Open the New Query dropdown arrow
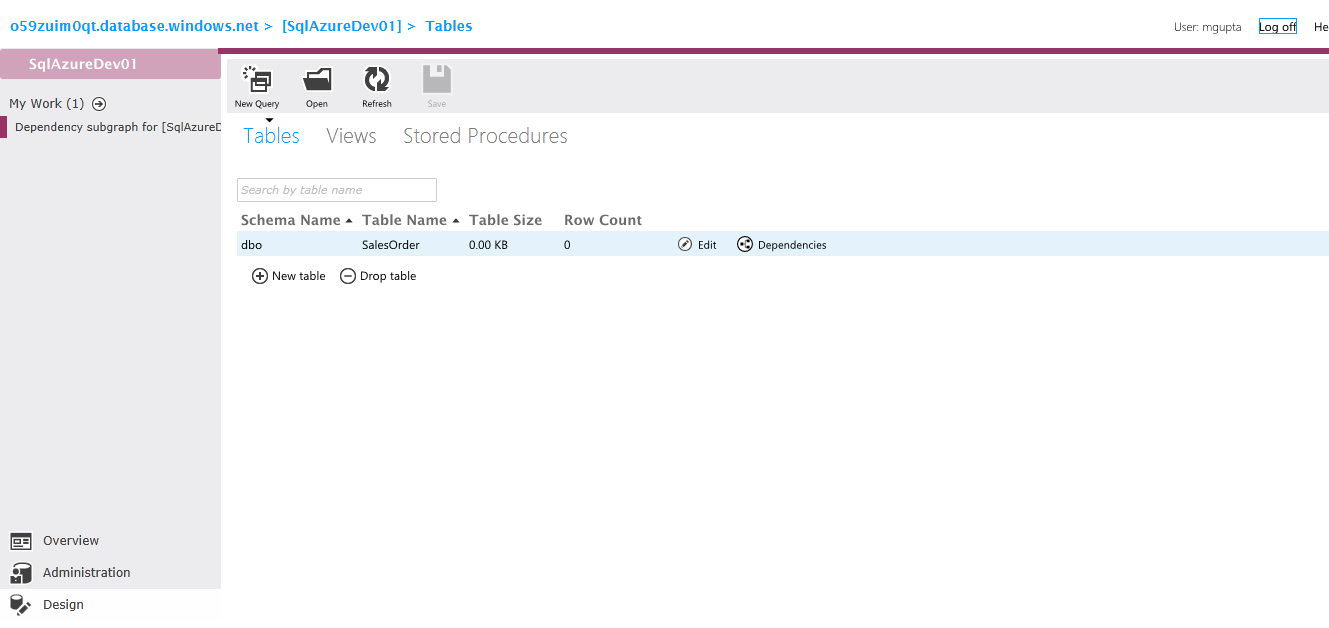The width and height of the screenshot is (1329, 628). tap(269, 120)
